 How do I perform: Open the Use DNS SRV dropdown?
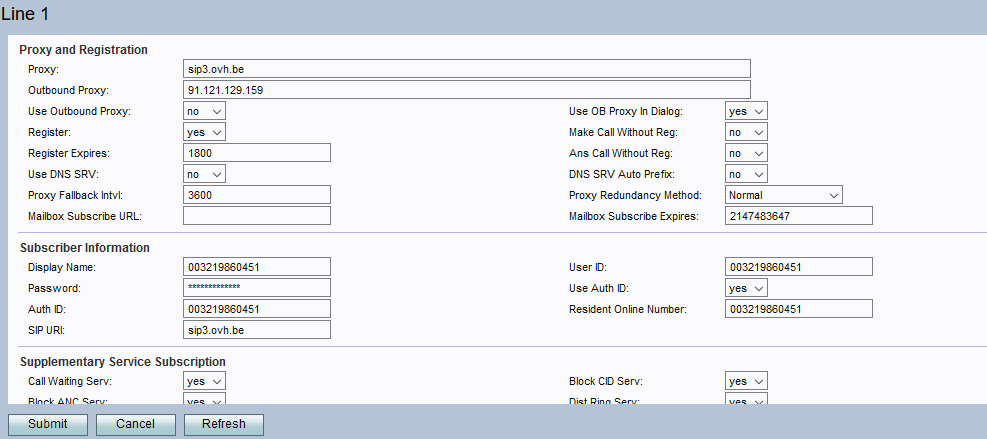[x=205, y=174]
